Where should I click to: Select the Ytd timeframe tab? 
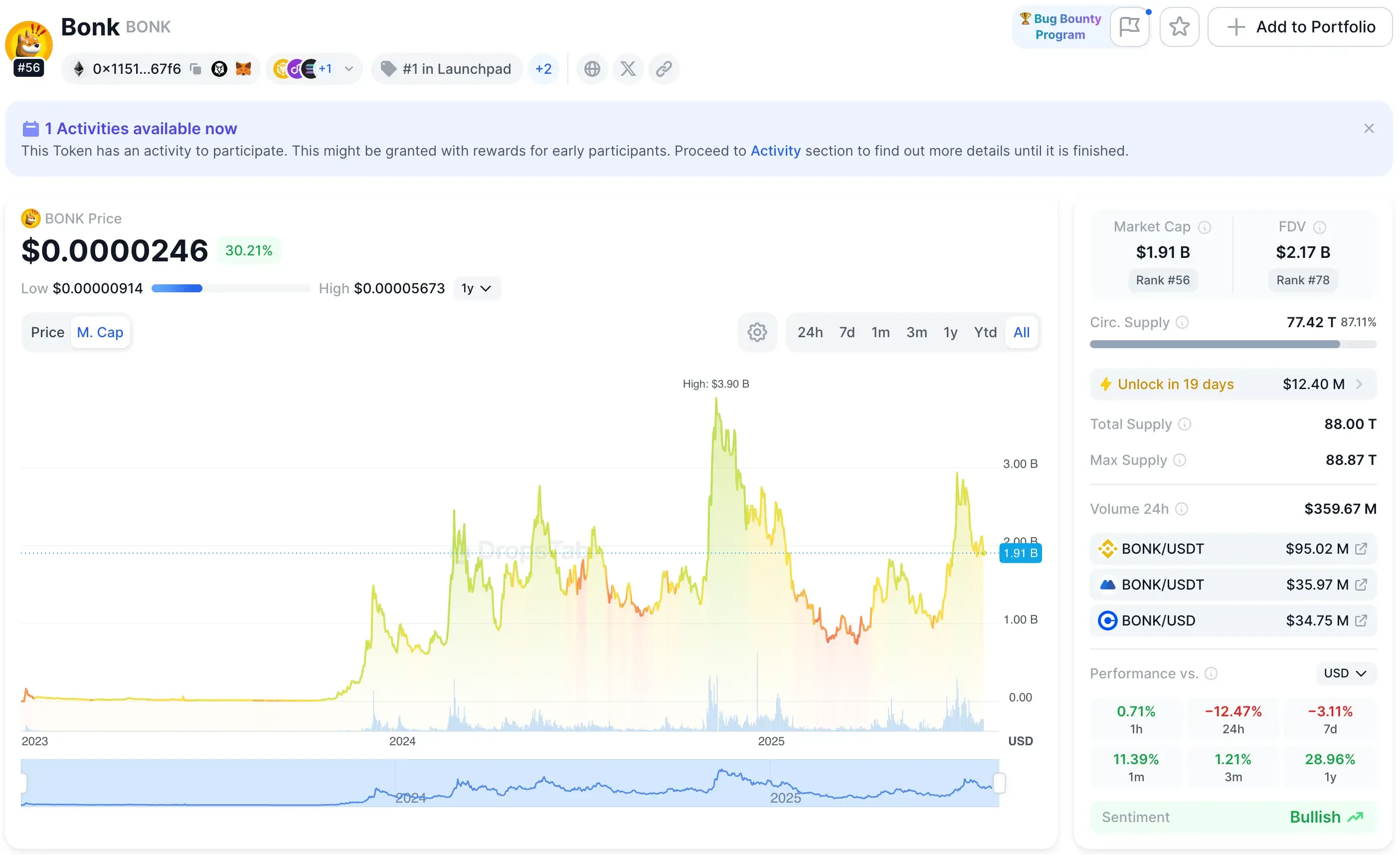985,332
